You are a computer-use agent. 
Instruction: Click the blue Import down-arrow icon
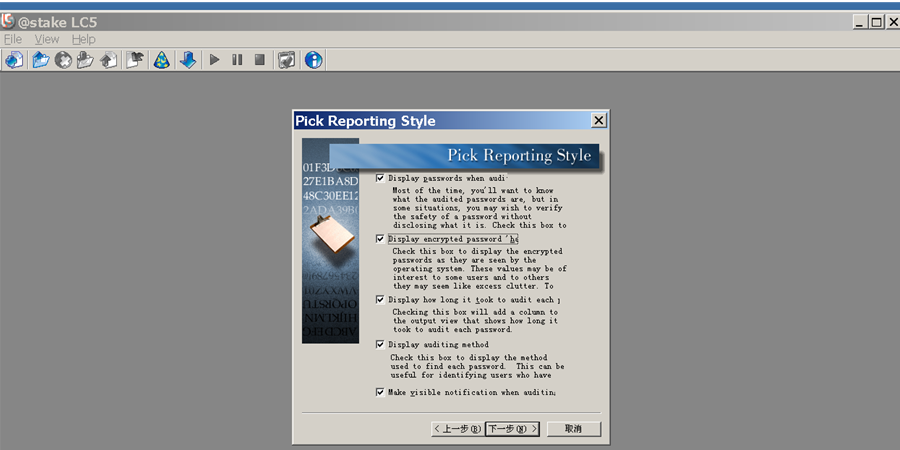pyautogui.click(x=188, y=60)
